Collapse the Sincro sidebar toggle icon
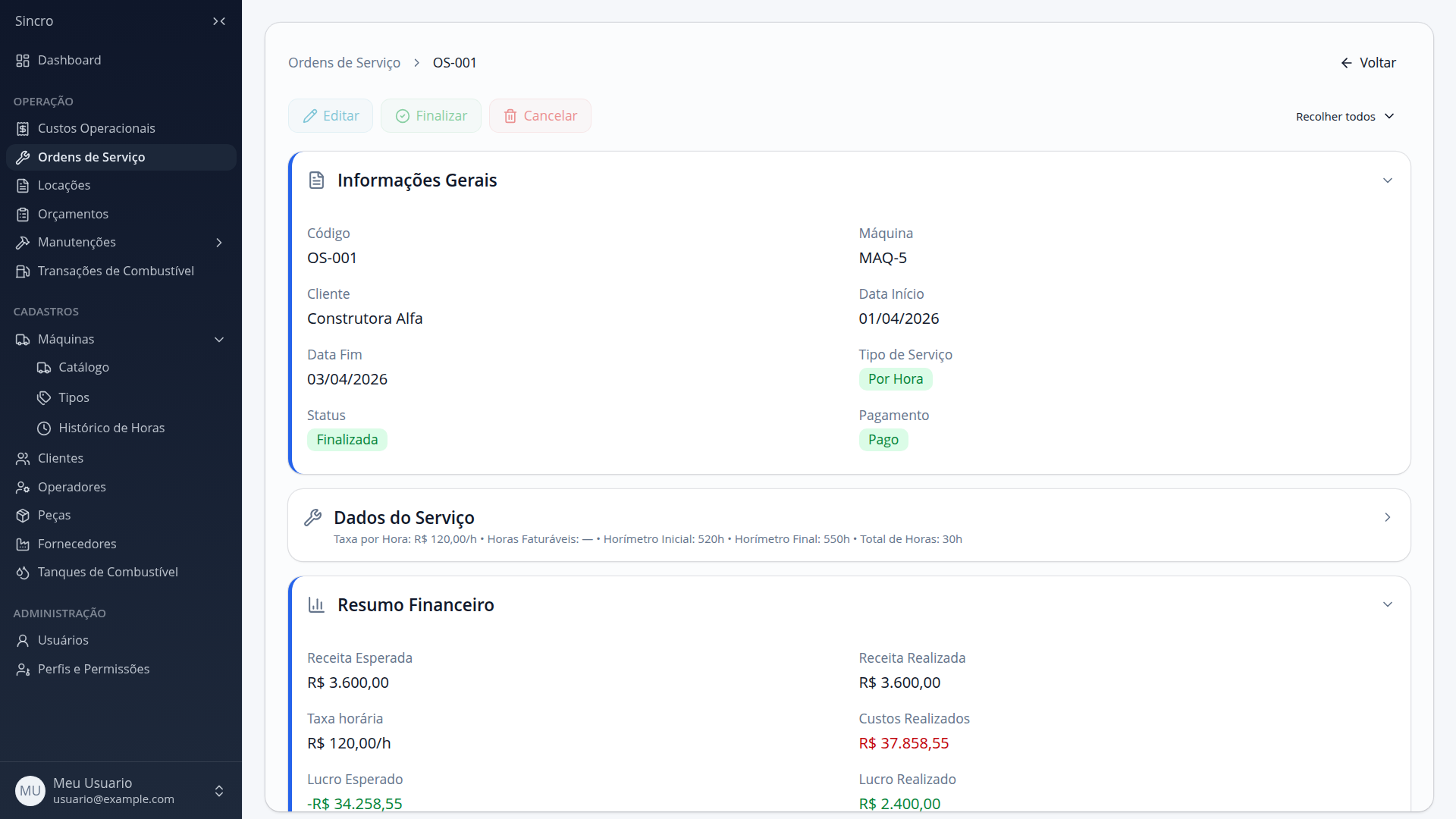This screenshot has width=1456, height=819. pos(219,21)
